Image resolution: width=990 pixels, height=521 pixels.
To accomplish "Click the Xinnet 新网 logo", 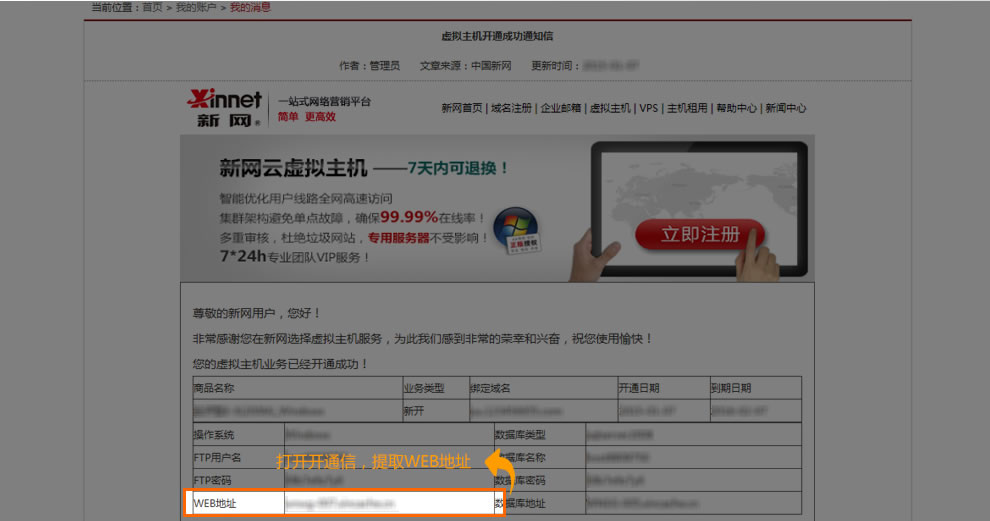I will (224, 107).
